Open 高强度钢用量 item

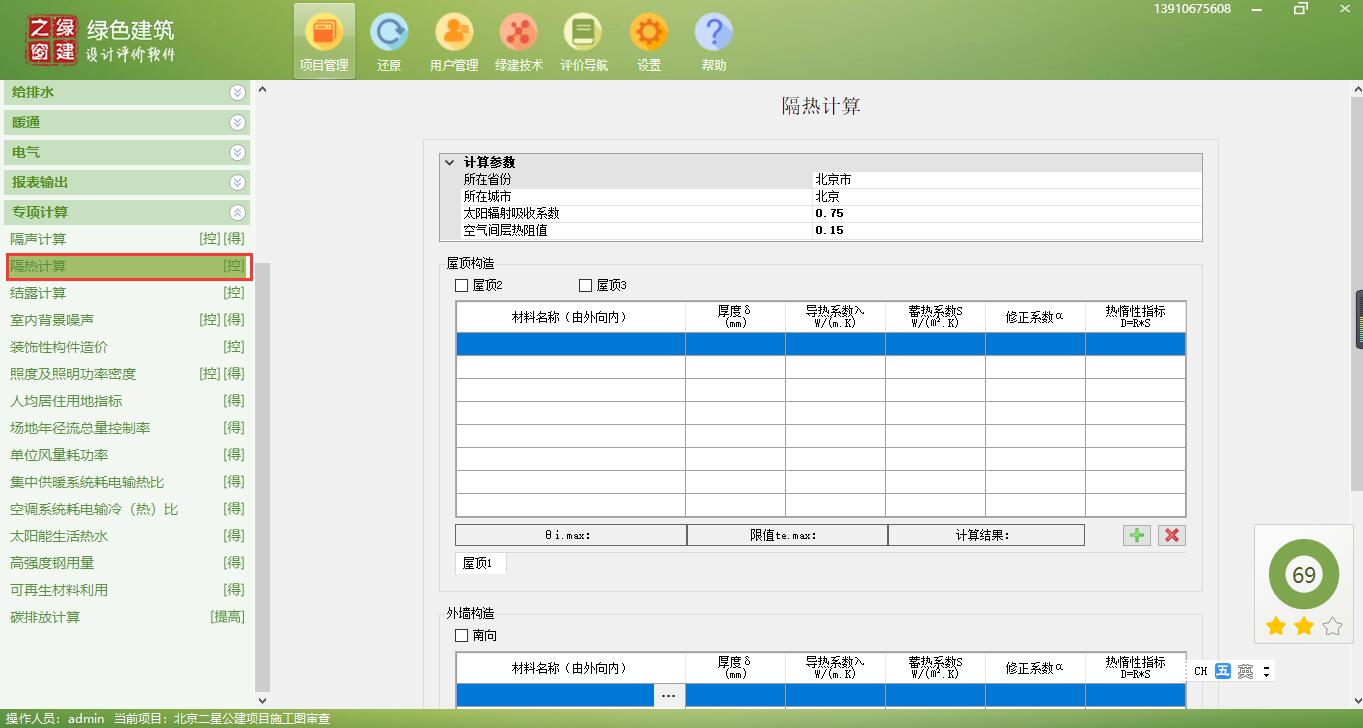click(126, 563)
